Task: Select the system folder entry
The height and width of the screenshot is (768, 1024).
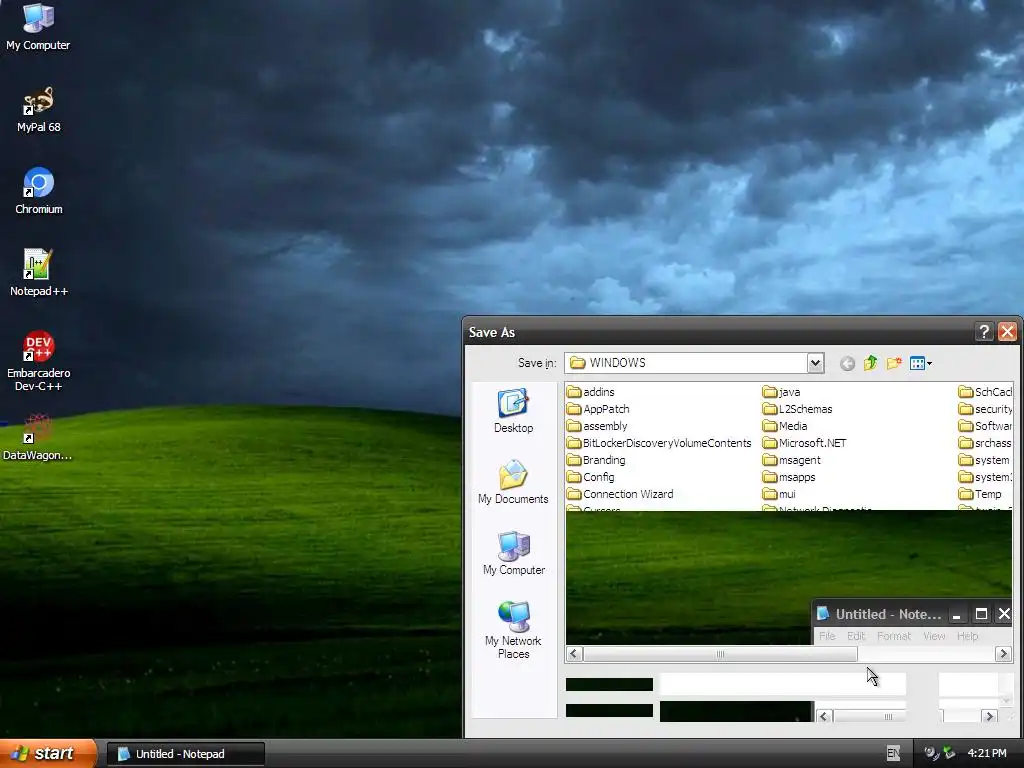Action: (x=984, y=460)
